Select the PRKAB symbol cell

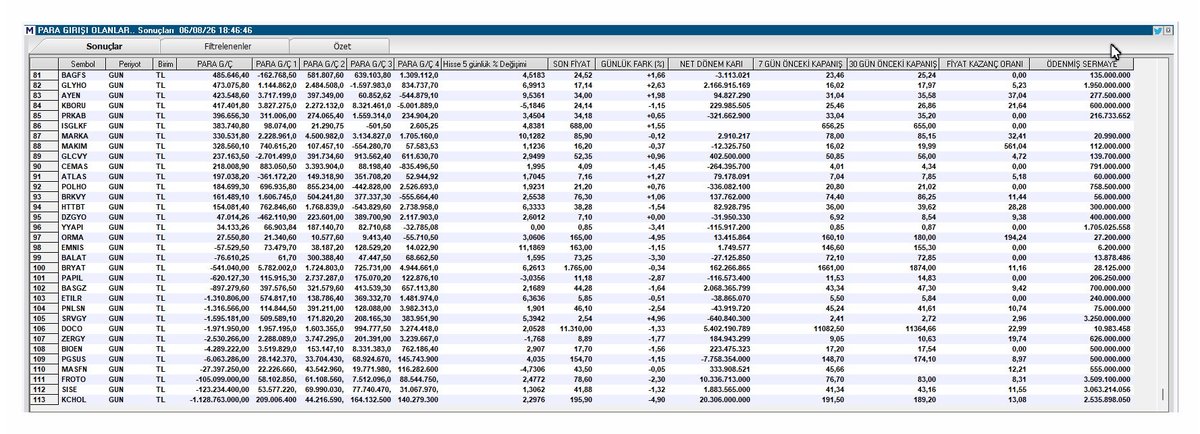click(81, 115)
